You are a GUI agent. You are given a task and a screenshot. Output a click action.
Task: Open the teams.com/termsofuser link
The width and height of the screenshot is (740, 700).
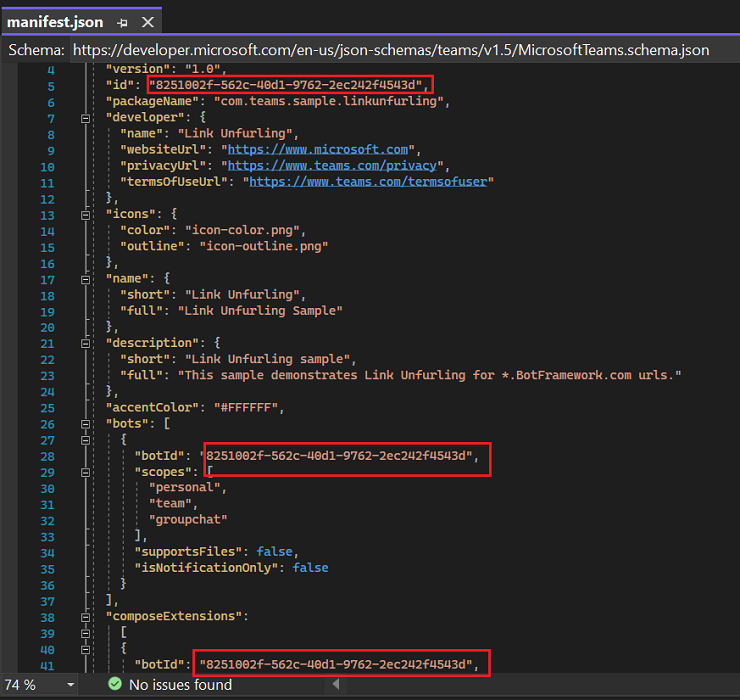click(368, 182)
